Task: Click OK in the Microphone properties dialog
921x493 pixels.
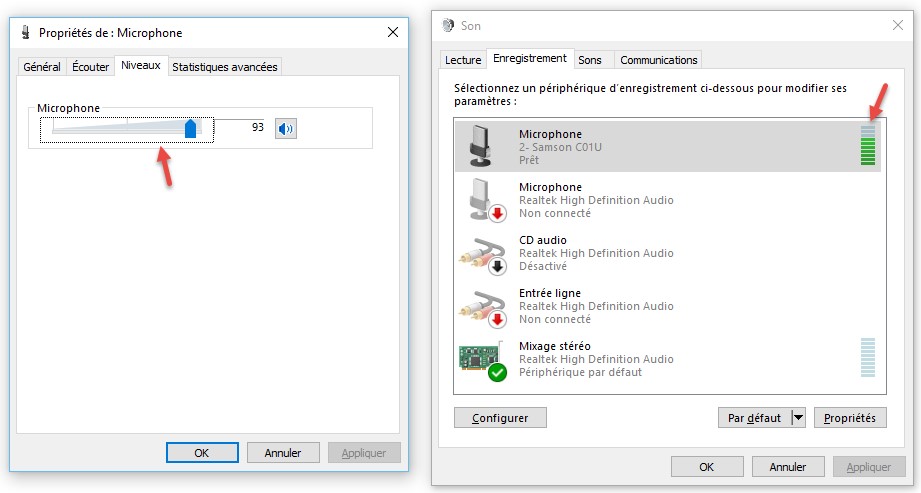Action: [x=202, y=452]
